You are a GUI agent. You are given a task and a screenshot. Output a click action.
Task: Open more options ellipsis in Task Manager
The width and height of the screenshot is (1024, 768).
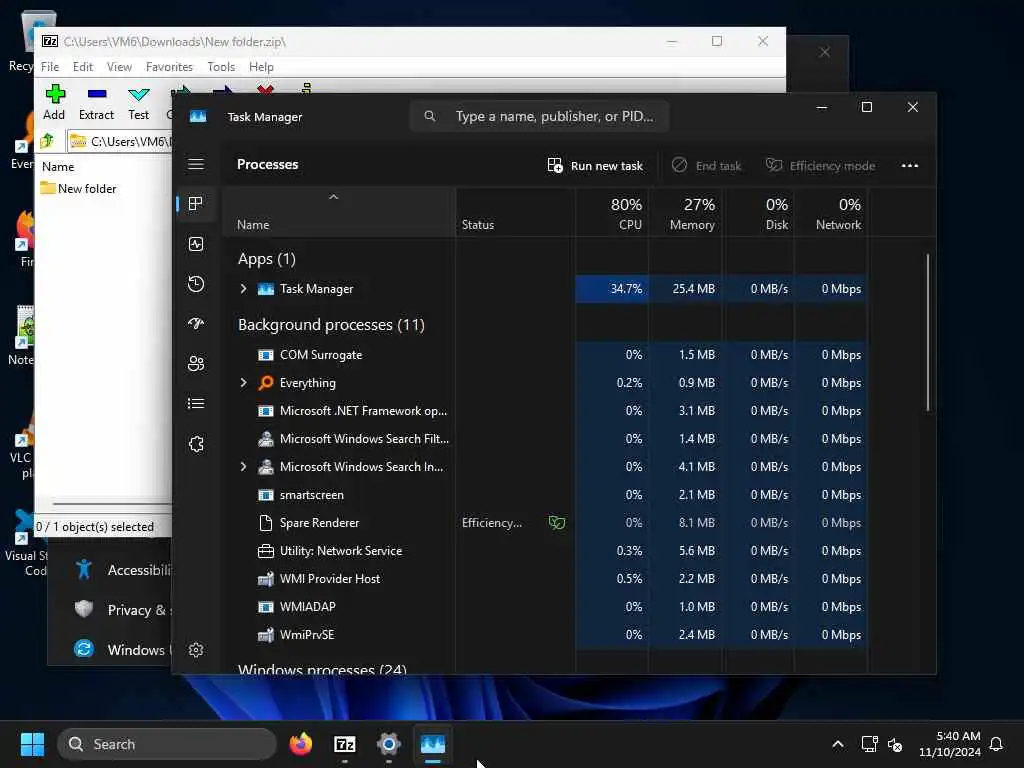click(910, 165)
